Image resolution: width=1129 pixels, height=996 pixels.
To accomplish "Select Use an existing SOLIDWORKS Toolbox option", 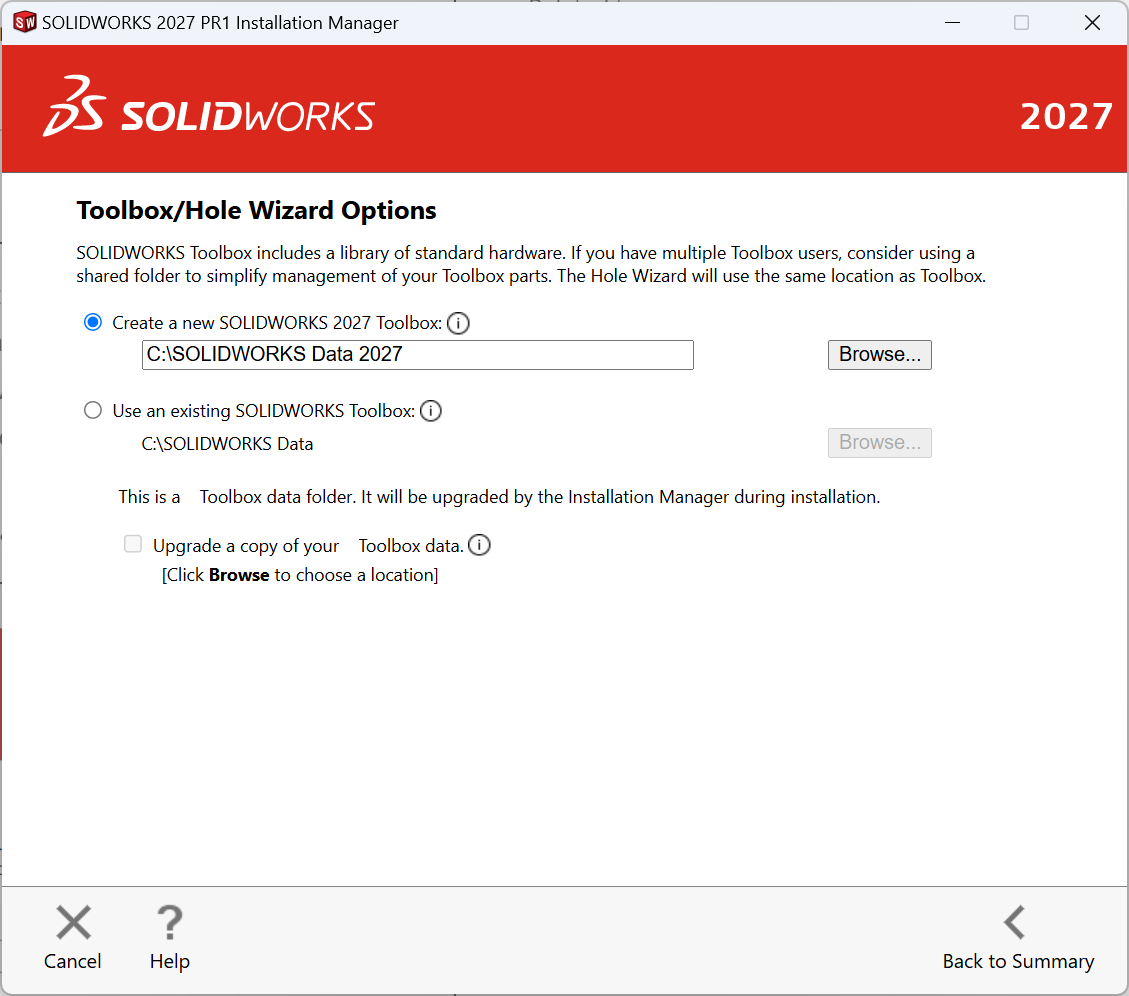I will tap(93, 410).
